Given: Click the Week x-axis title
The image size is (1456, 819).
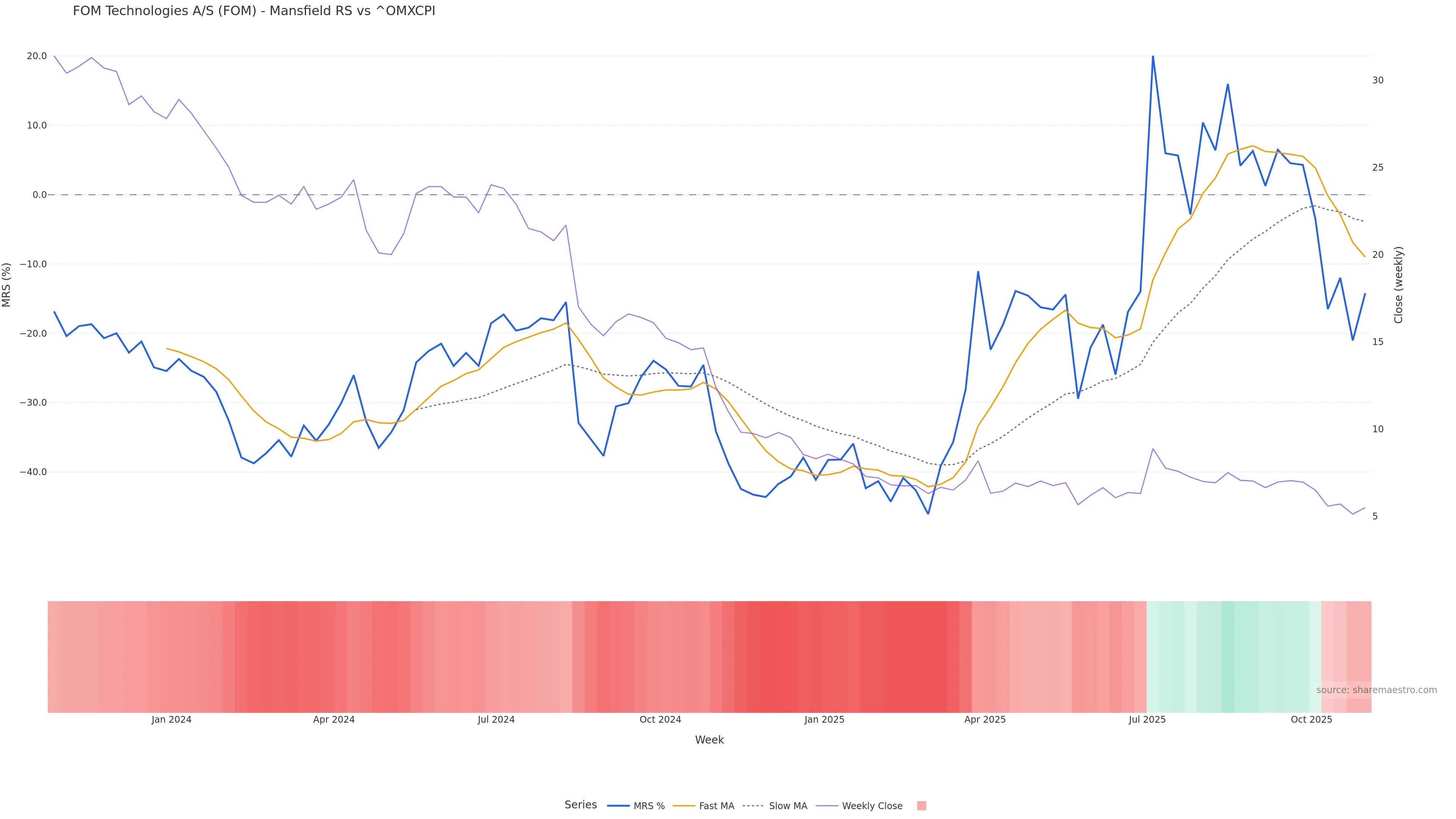Looking at the screenshot, I should tap(709, 740).
